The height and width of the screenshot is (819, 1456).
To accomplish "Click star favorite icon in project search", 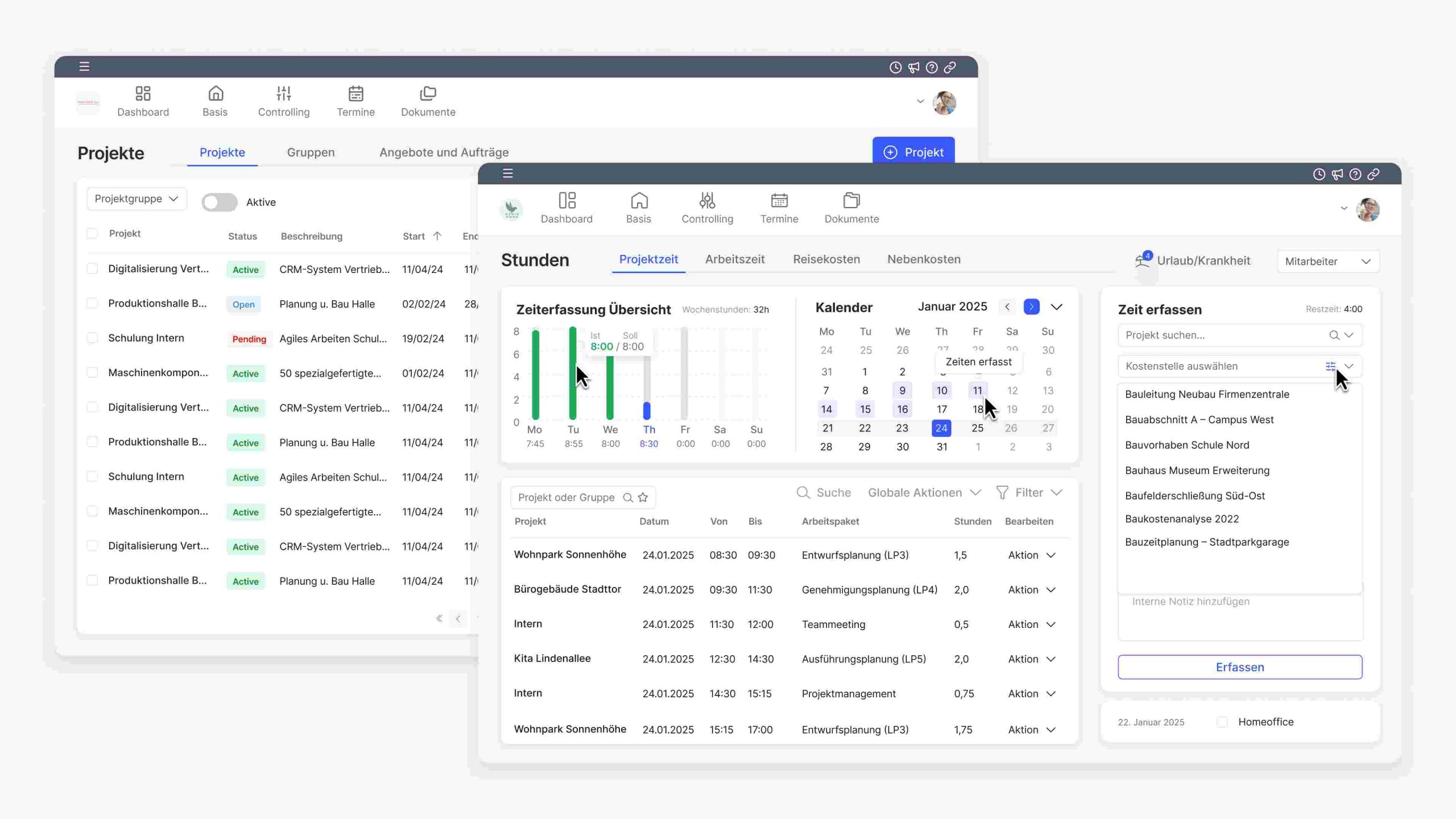I will (x=643, y=498).
